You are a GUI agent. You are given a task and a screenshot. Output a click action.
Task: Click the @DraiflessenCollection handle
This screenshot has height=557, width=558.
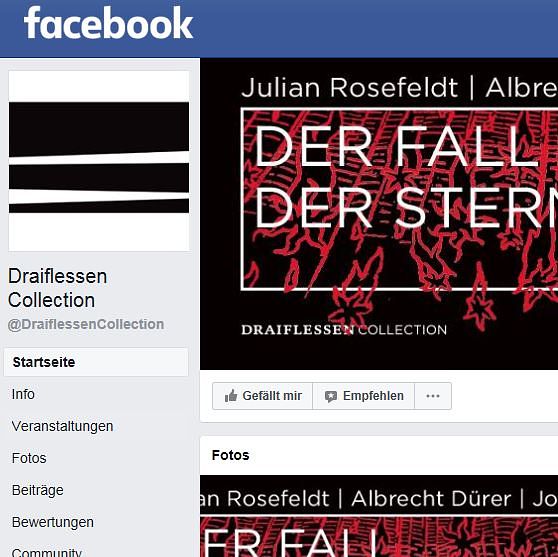[86, 324]
